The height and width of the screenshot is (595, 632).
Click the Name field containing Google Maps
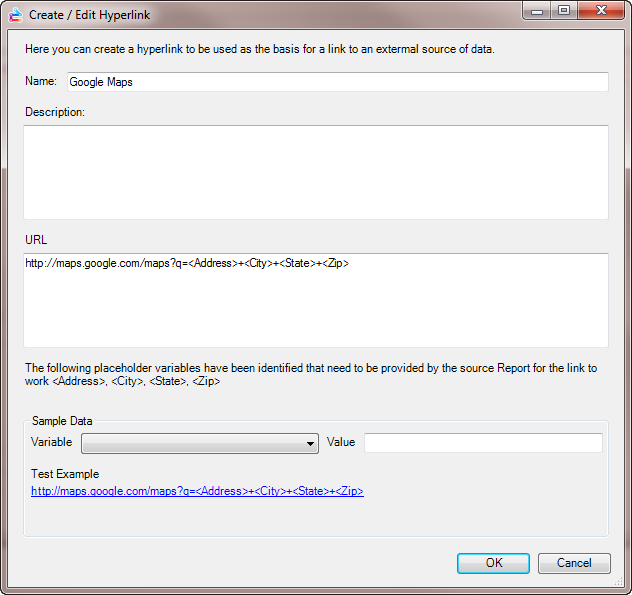pos(337,82)
